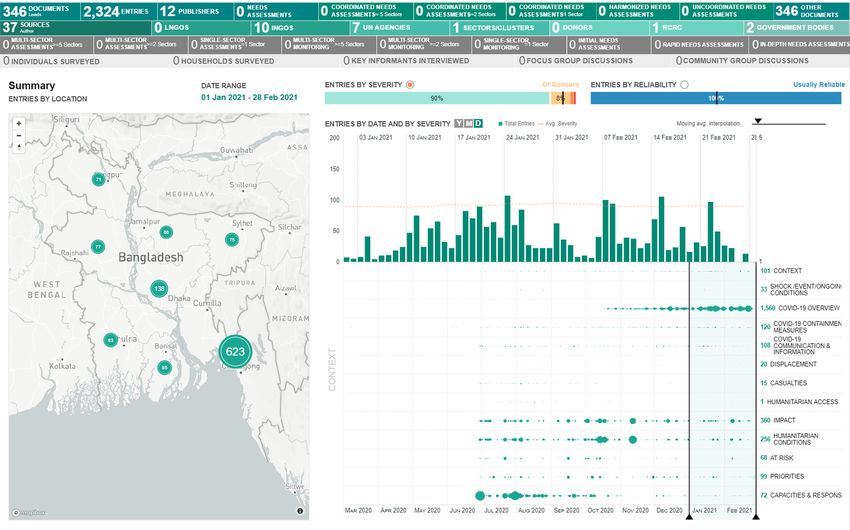
Task: Open the map info attribution icon
Action: pyautogui.click(x=300, y=510)
